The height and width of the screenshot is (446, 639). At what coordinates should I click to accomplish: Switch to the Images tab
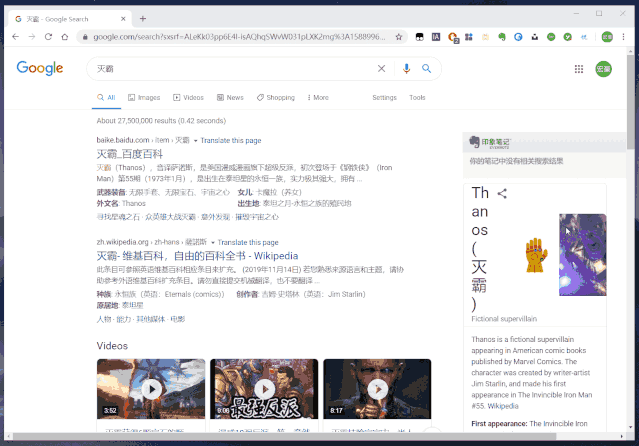144,97
